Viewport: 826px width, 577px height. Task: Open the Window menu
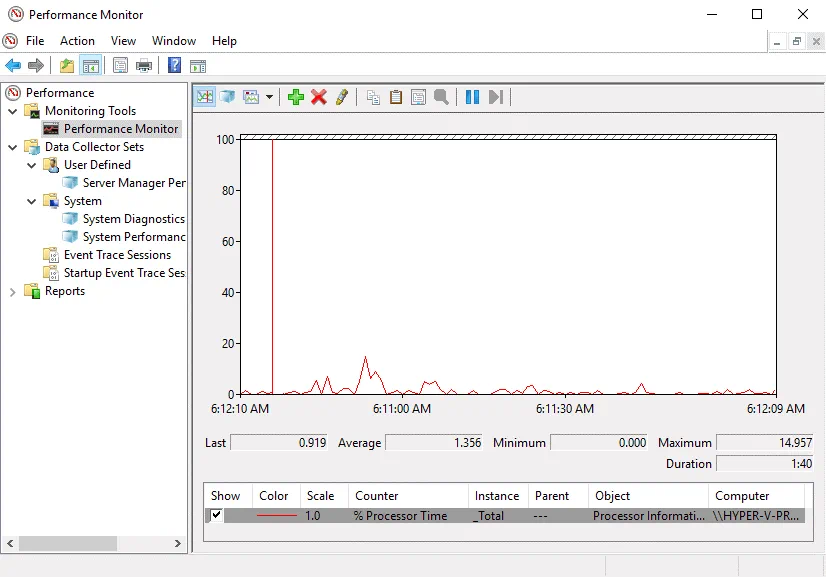173,41
